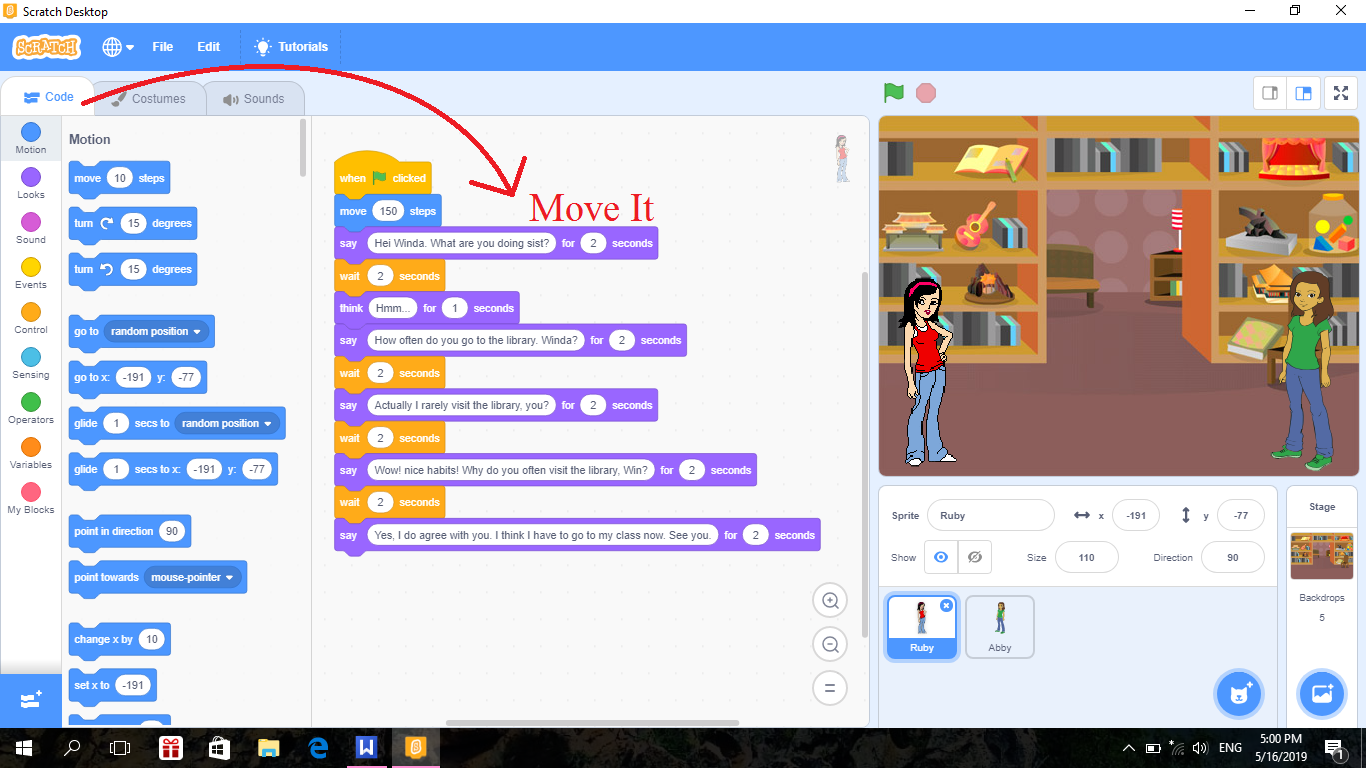Image resolution: width=1366 pixels, height=768 pixels.
Task: Open the language selection globe dropdown
Action: (117, 46)
